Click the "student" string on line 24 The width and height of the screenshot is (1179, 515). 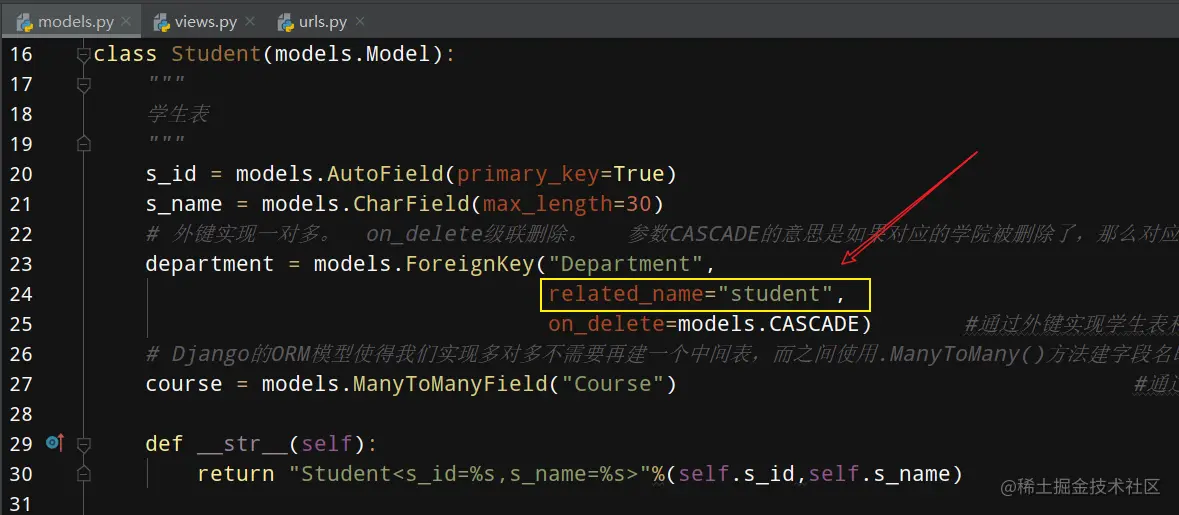[775, 294]
